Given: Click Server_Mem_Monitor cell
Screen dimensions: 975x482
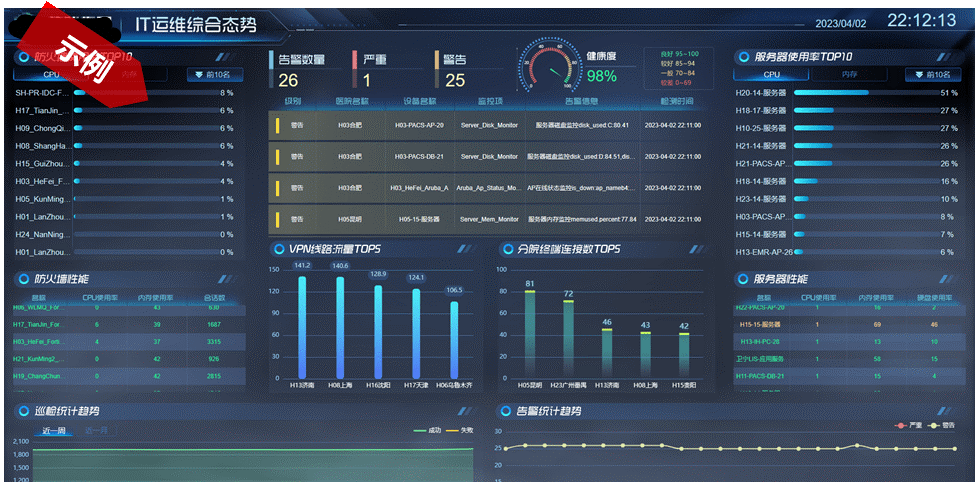Looking at the screenshot, I should pos(489,220).
